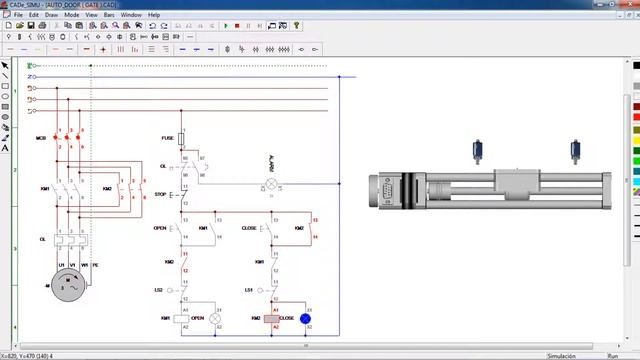
Task: Select the rectangle outline tool
Action: (x=5, y=86)
